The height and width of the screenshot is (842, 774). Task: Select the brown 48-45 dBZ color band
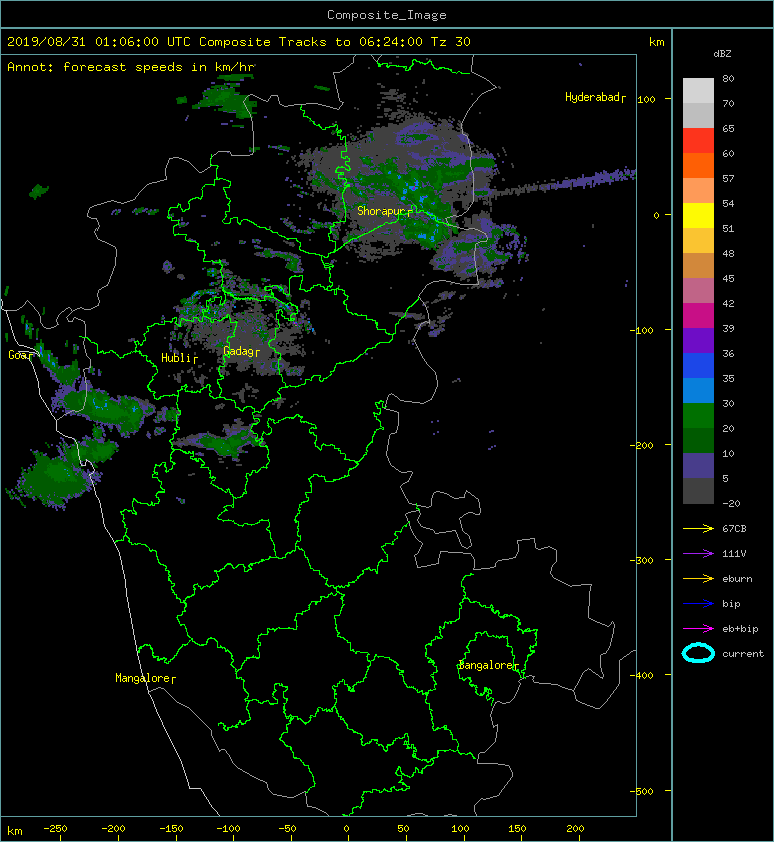click(698, 266)
